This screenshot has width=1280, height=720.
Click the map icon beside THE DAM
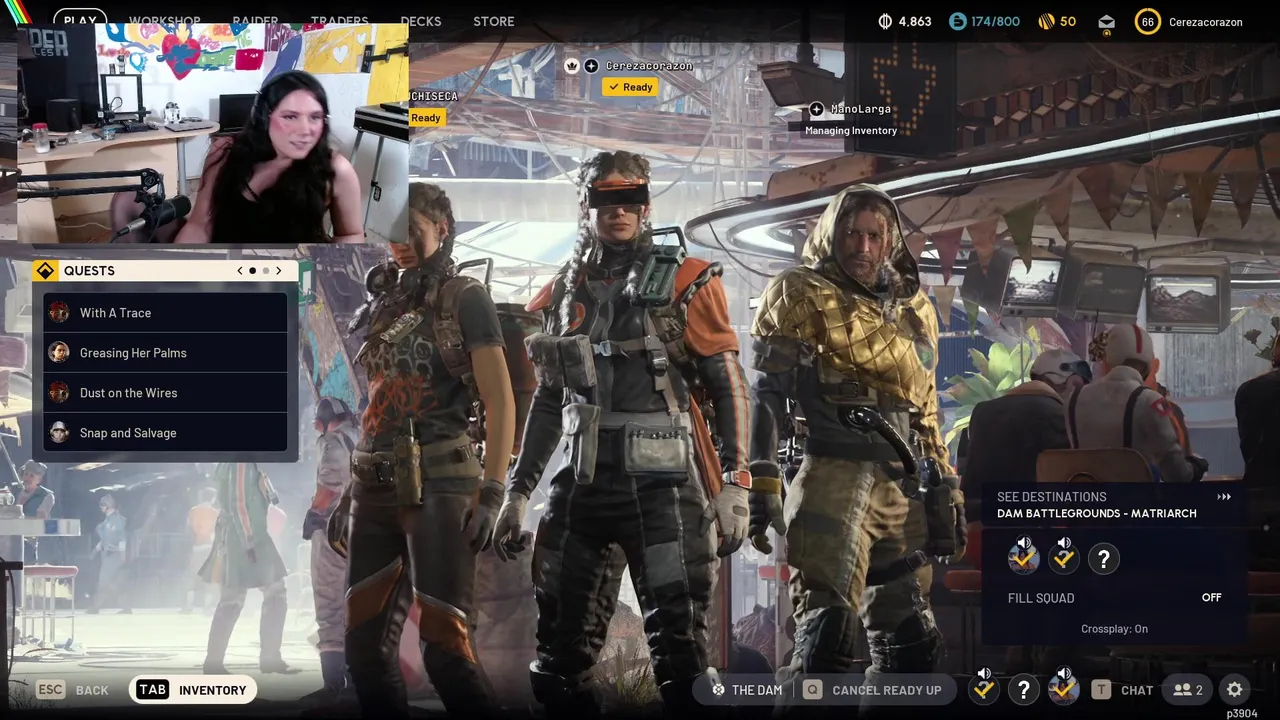pos(718,690)
